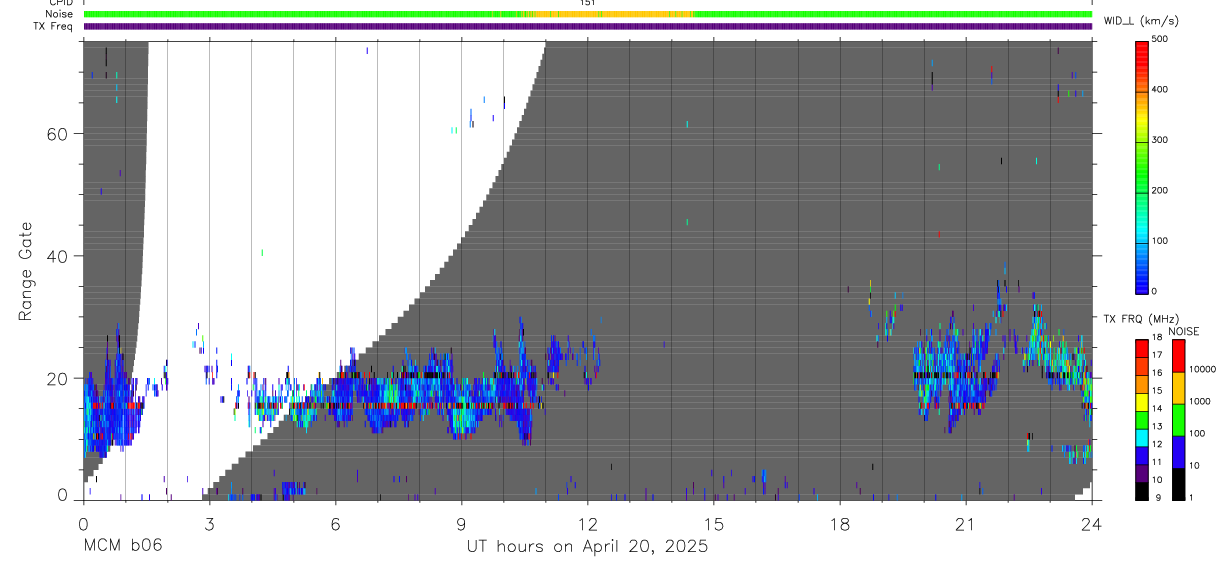Click the cyan swatch in TX FRQ legend
This screenshot has width=1228, height=567.
point(1142,436)
